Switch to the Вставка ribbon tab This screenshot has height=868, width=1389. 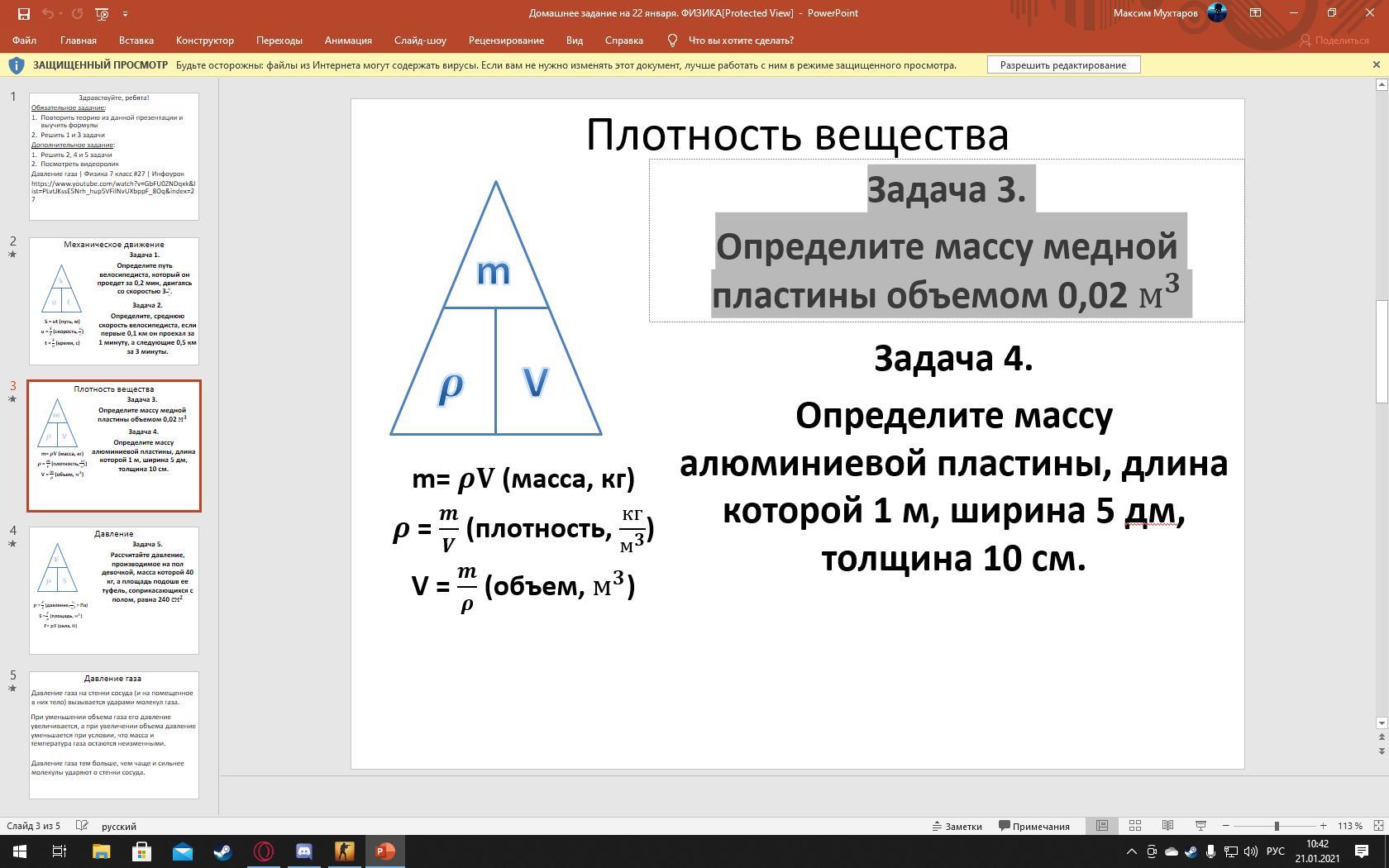[136, 41]
